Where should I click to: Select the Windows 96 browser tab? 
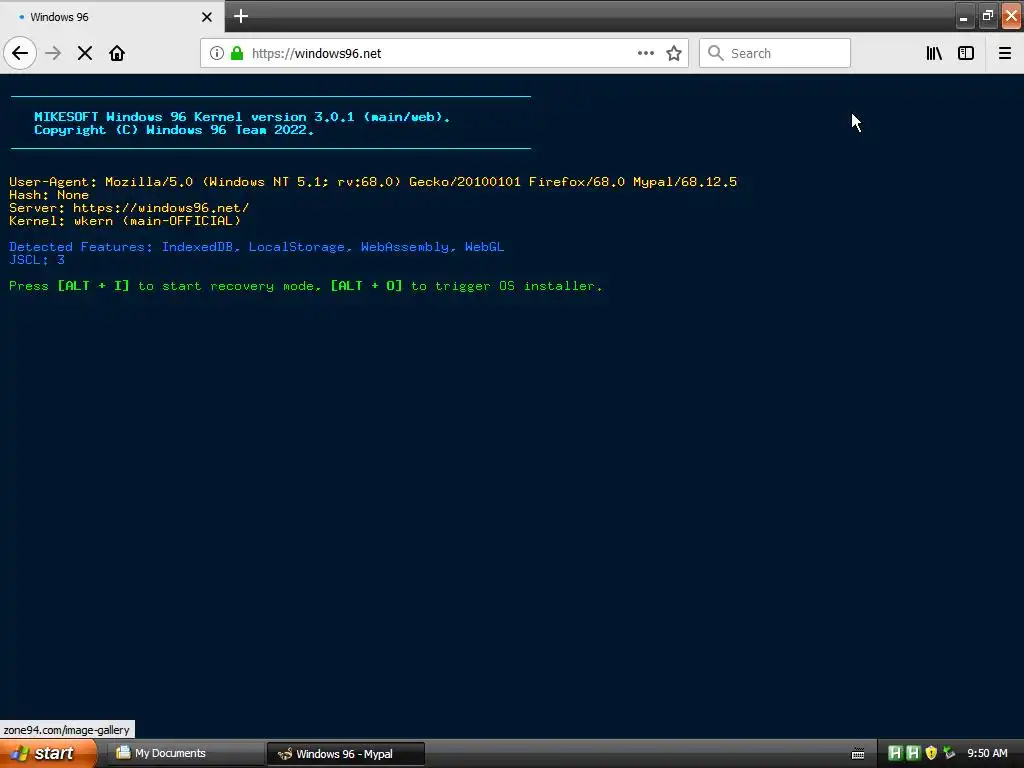tap(112, 17)
